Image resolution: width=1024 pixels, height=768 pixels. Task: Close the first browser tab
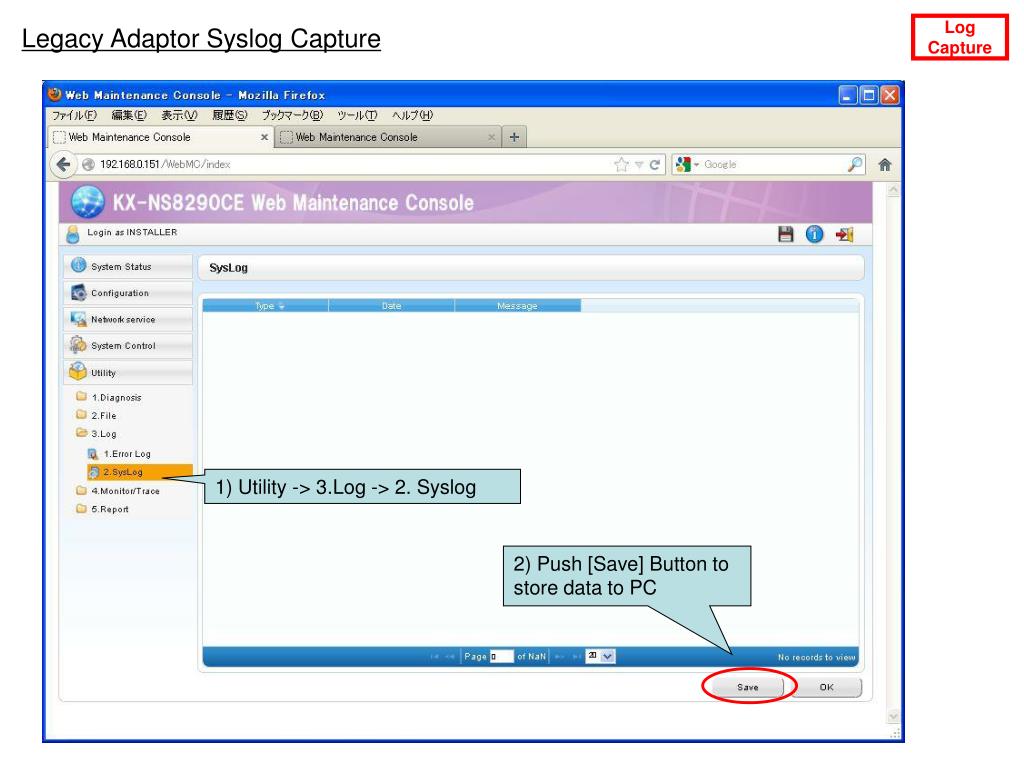pos(264,137)
